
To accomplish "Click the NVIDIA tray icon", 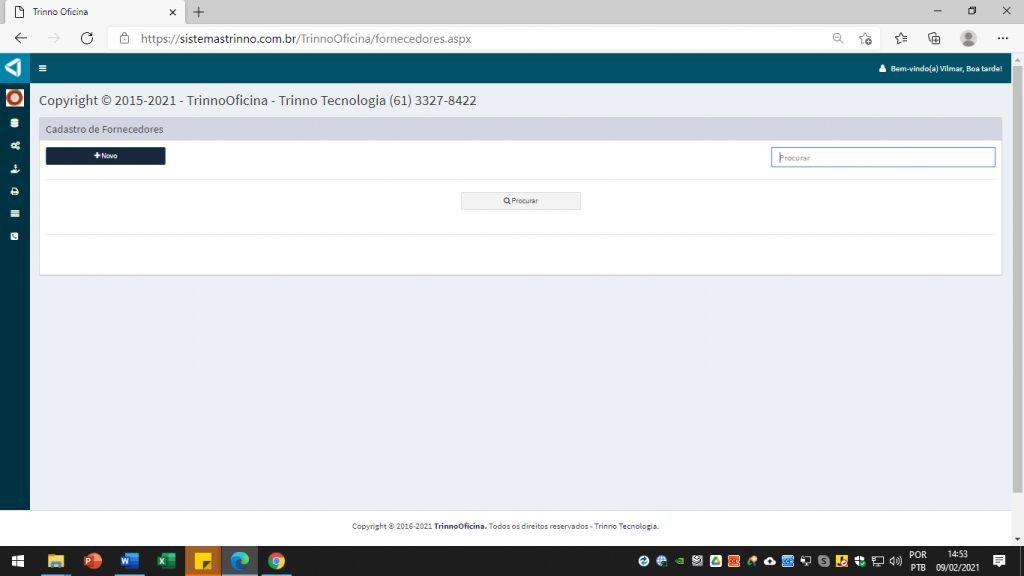I will (680, 561).
